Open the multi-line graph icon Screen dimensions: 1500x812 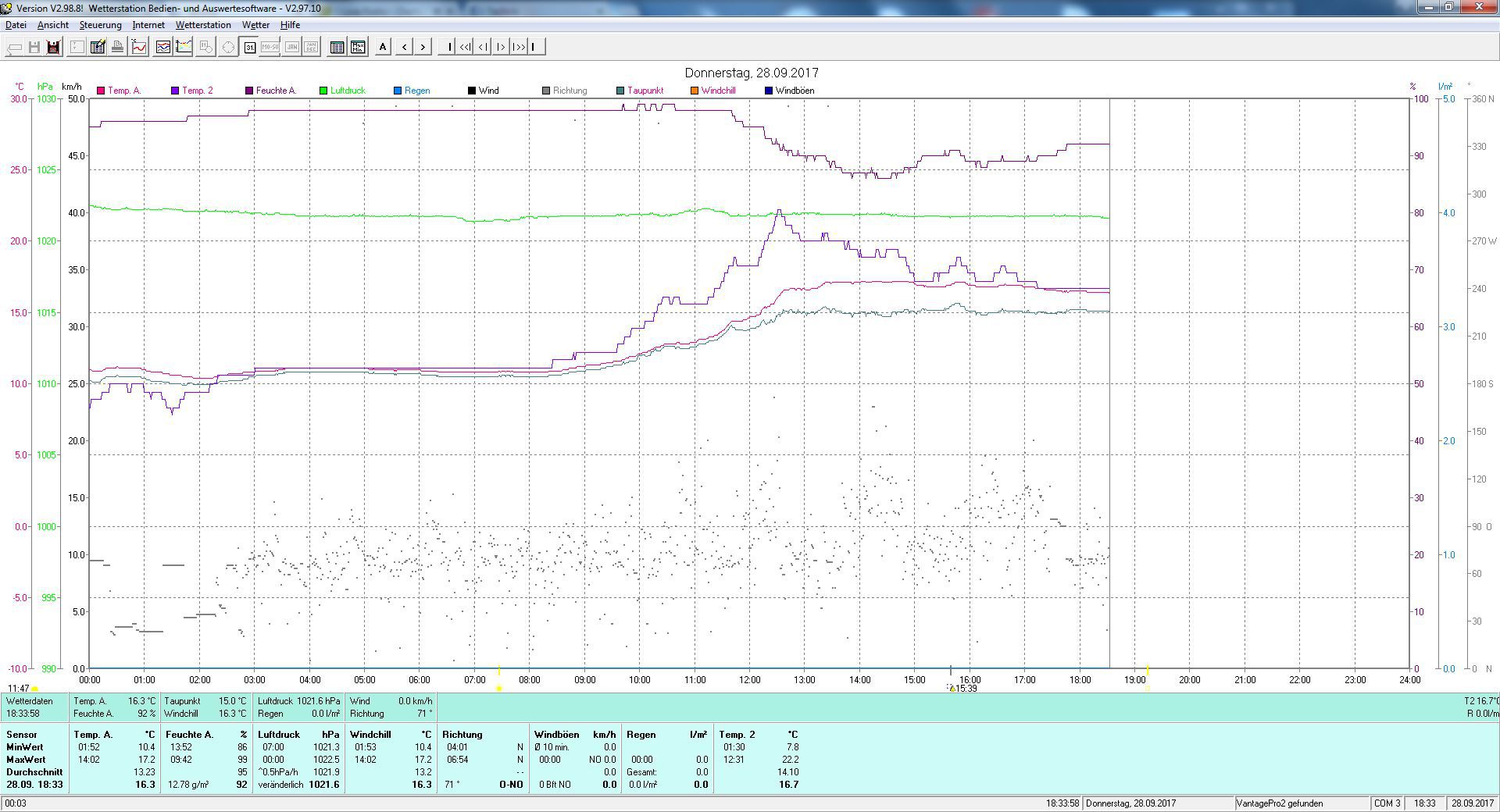click(163, 47)
